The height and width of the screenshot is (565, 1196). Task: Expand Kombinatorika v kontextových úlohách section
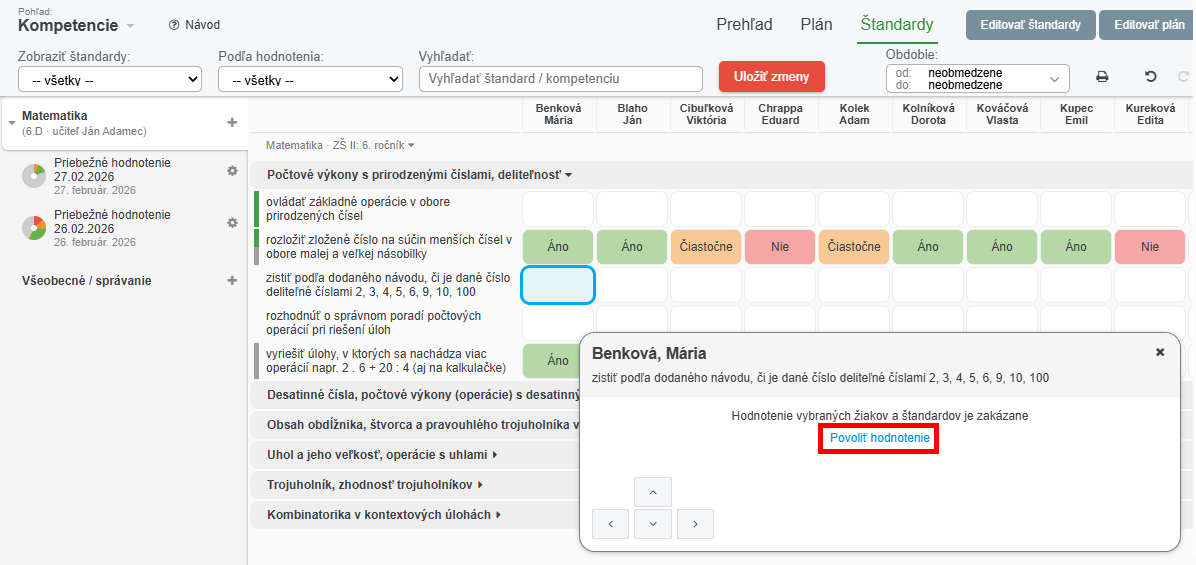(384, 515)
